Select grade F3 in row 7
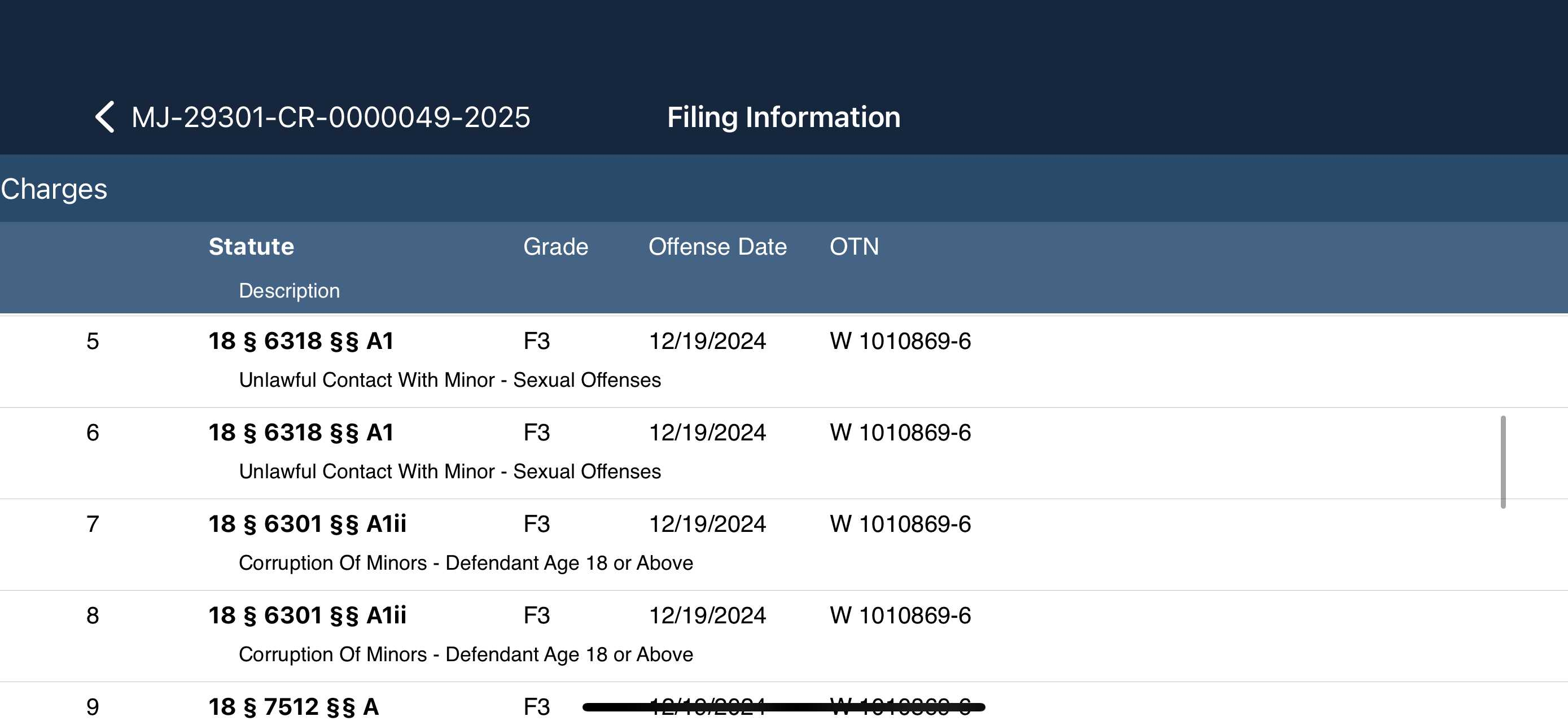Viewport: 1568px width, 725px height. tap(536, 524)
